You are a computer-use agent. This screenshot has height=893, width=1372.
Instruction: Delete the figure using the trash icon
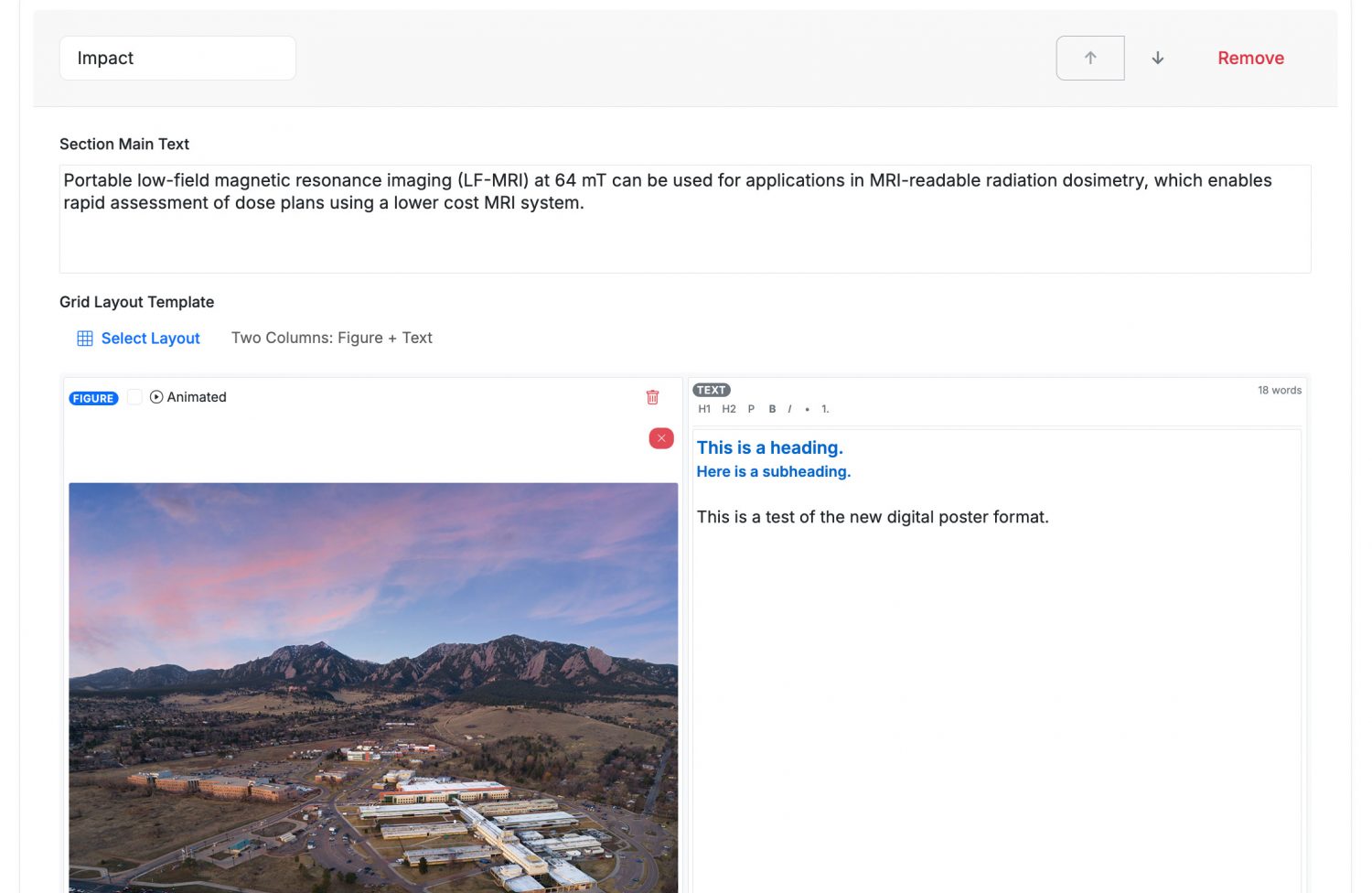652,397
